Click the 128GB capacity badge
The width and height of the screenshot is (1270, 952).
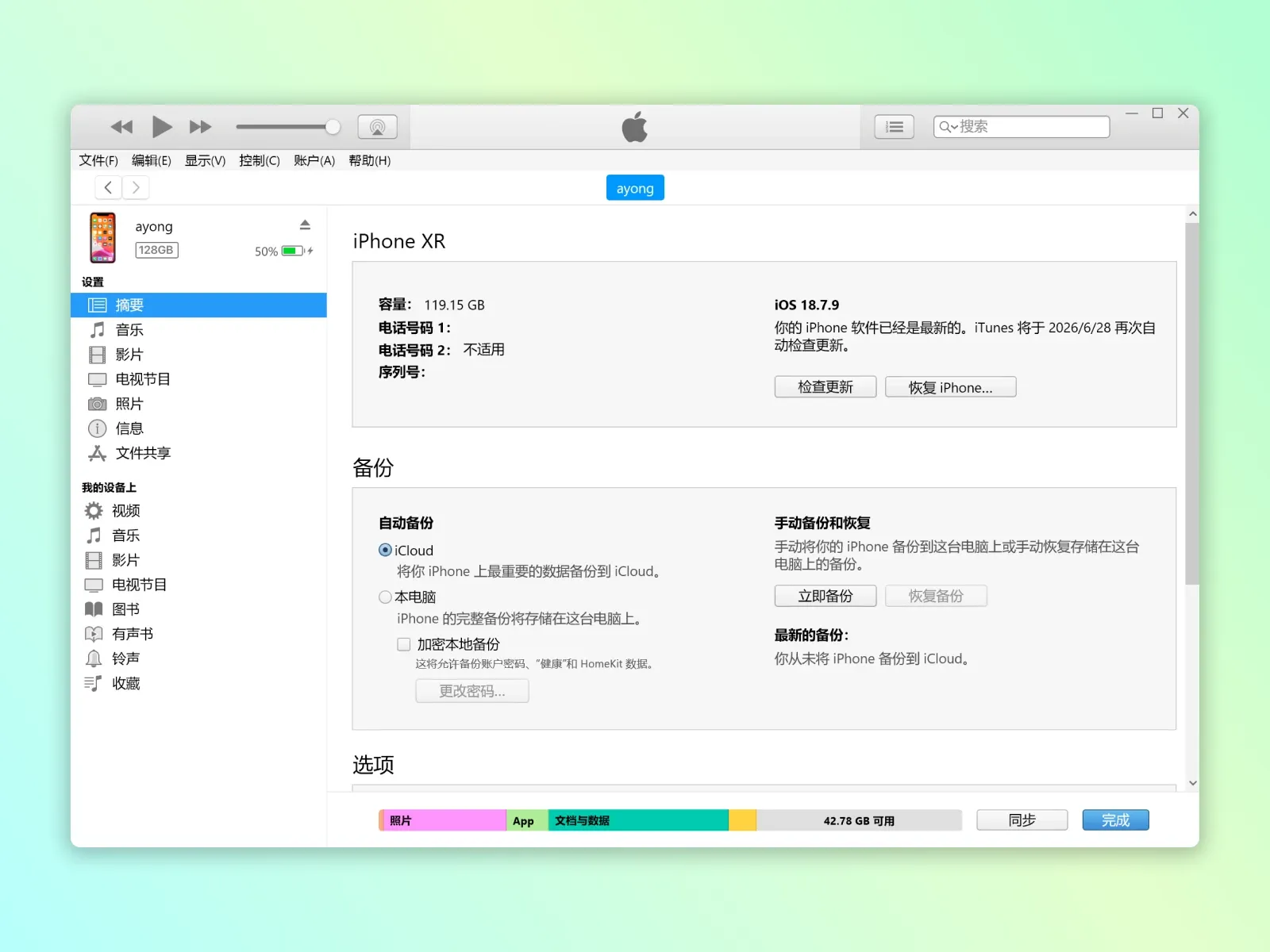[x=156, y=250]
